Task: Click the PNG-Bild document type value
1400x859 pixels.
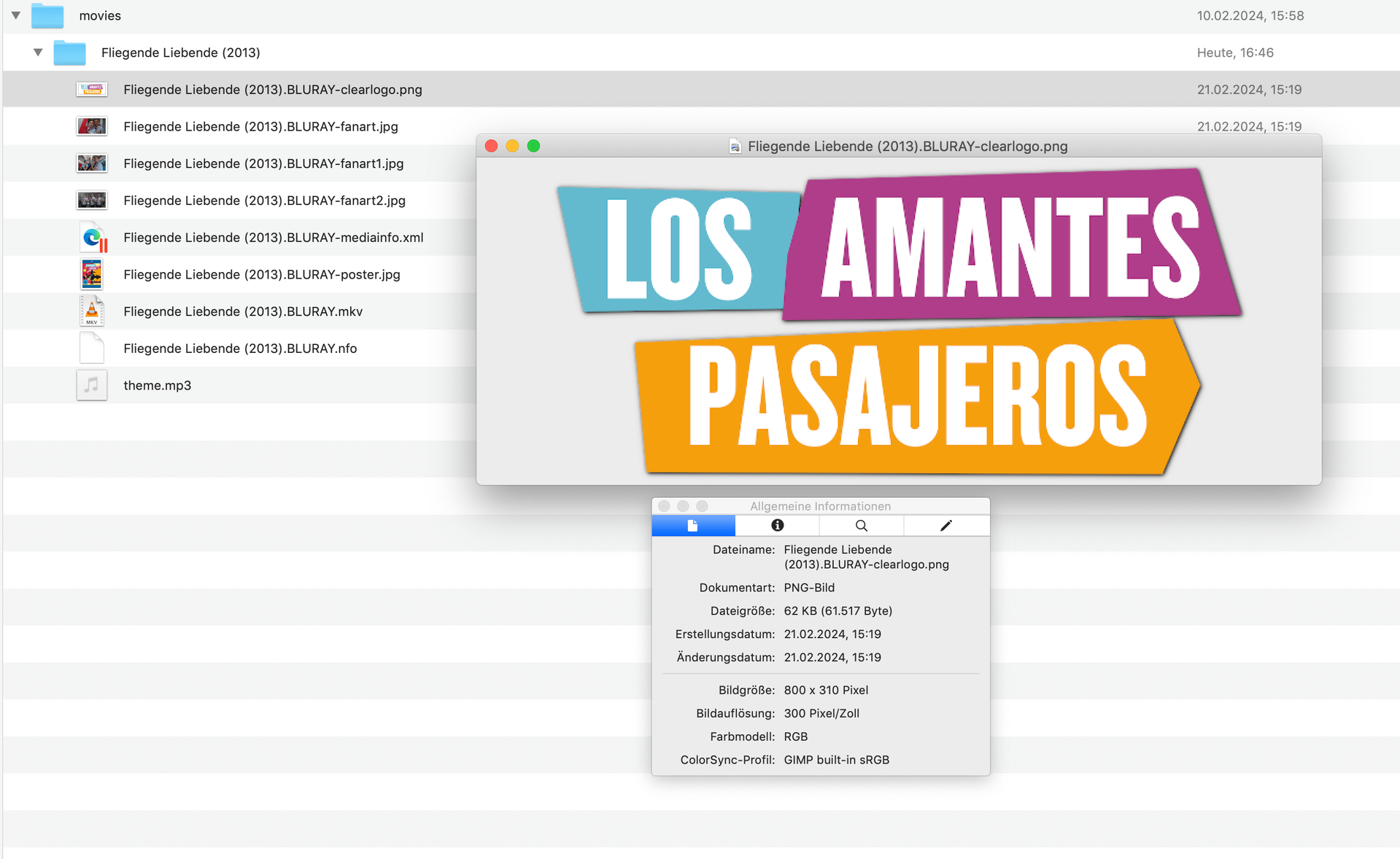Action: pyautogui.click(x=809, y=588)
